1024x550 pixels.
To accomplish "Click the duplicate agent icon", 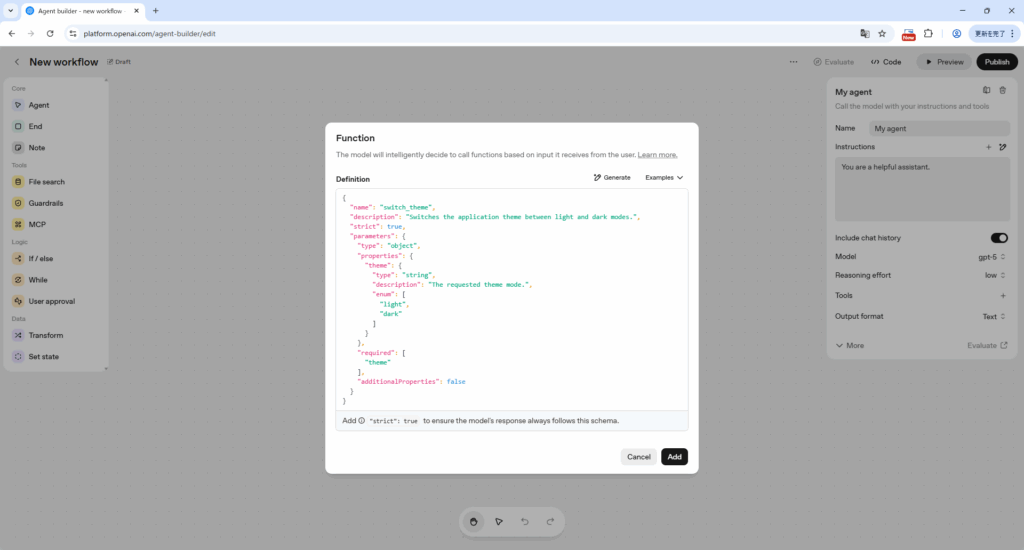I will click(986, 91).
